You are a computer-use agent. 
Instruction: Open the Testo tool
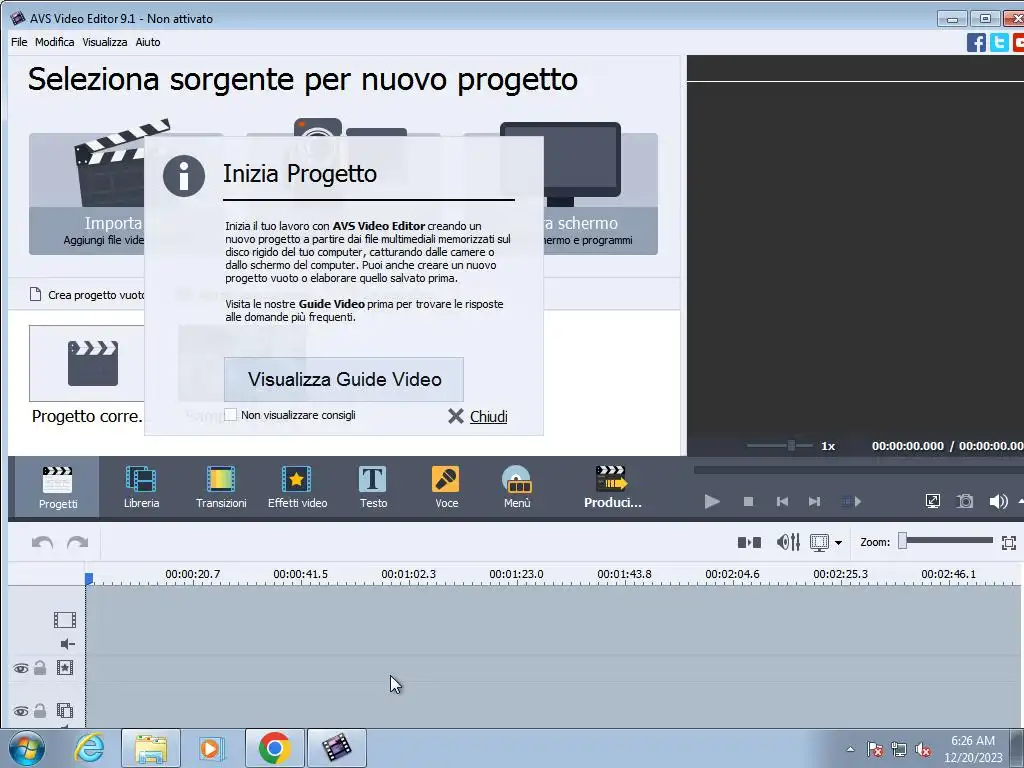373,487
